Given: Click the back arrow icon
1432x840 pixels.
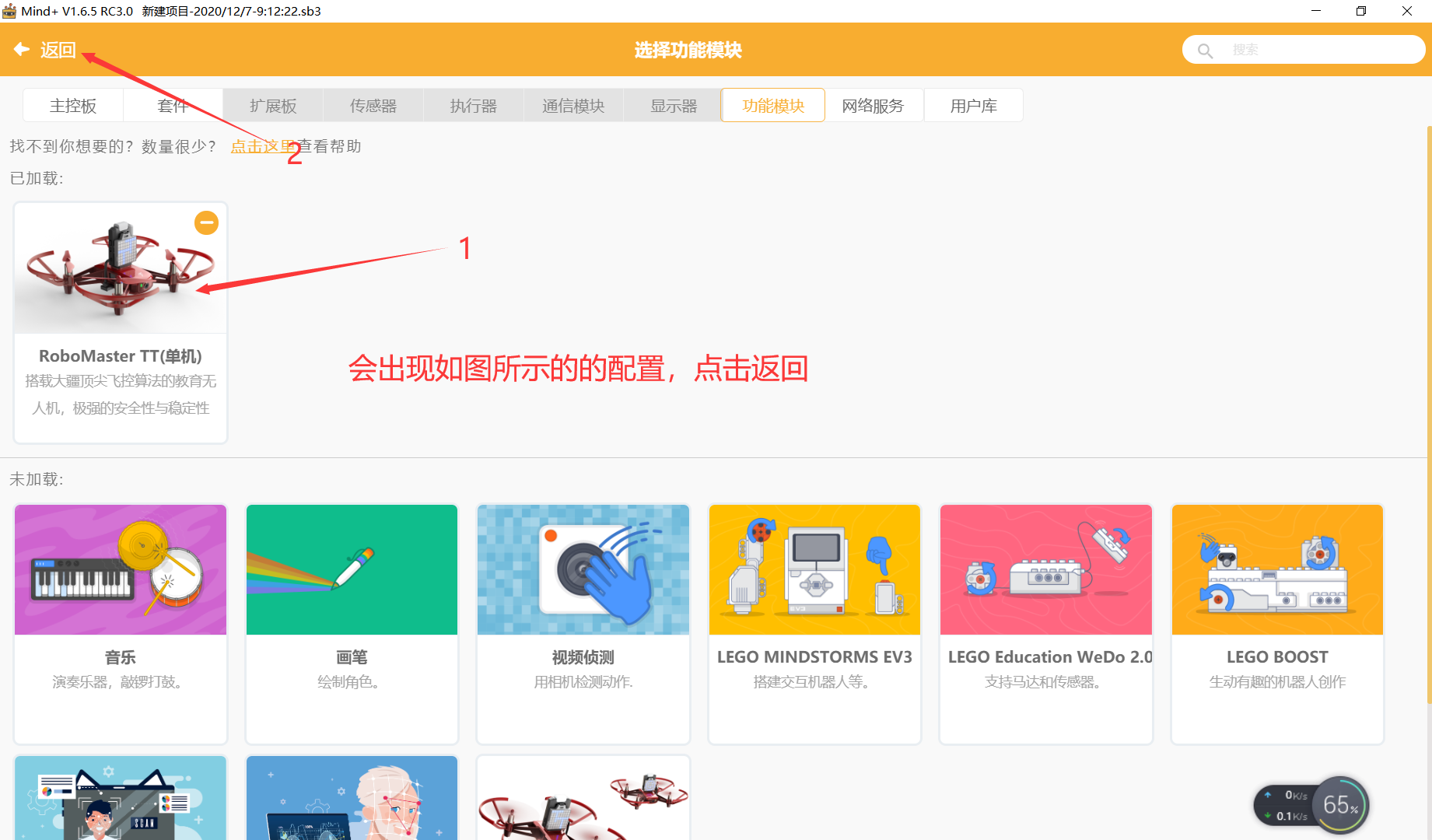Looking at the screenshot, I should 22,49.
